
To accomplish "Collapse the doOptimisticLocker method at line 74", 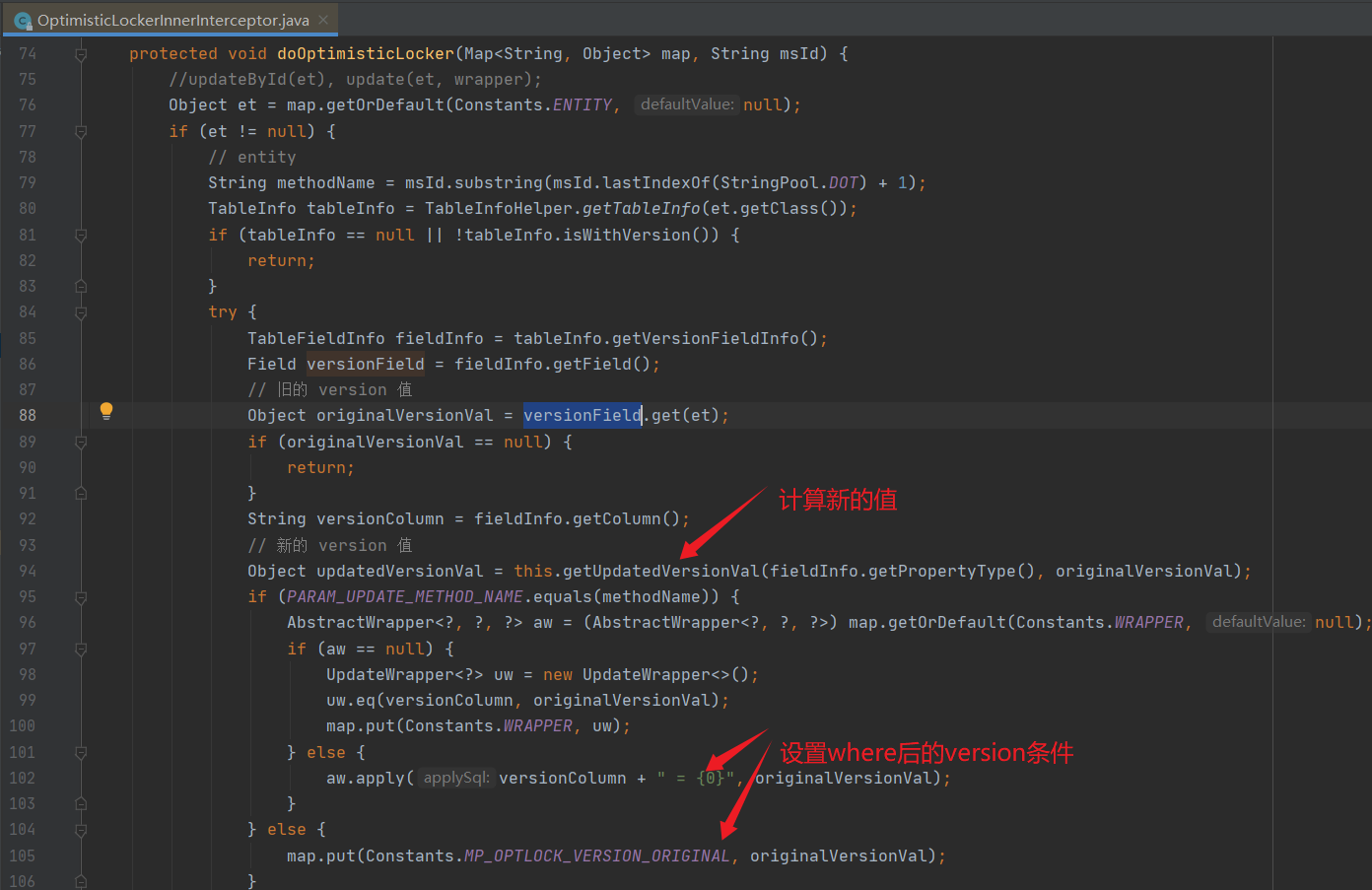I will [81, 54].
